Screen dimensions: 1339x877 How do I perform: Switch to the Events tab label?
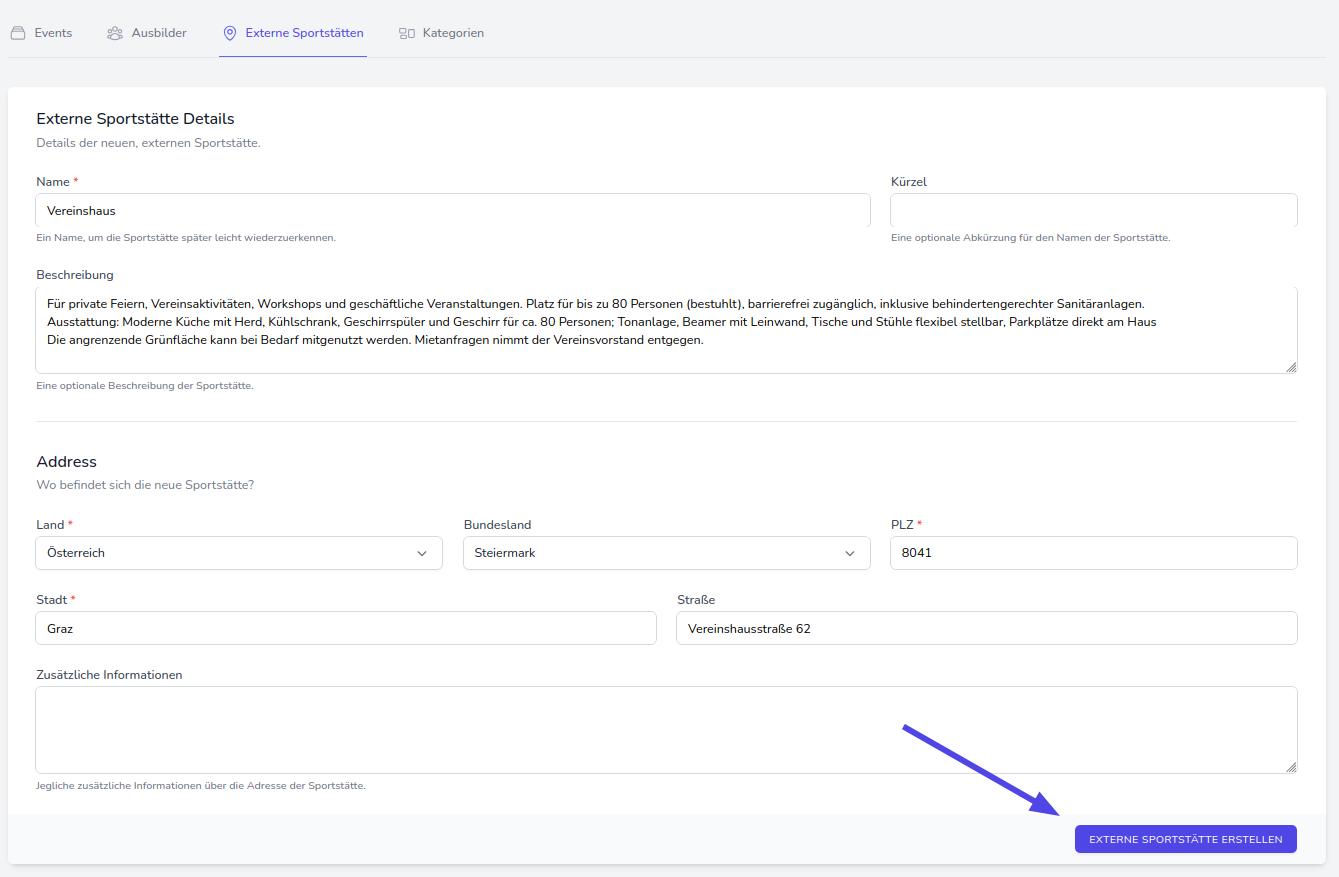[x=53, y=33]
